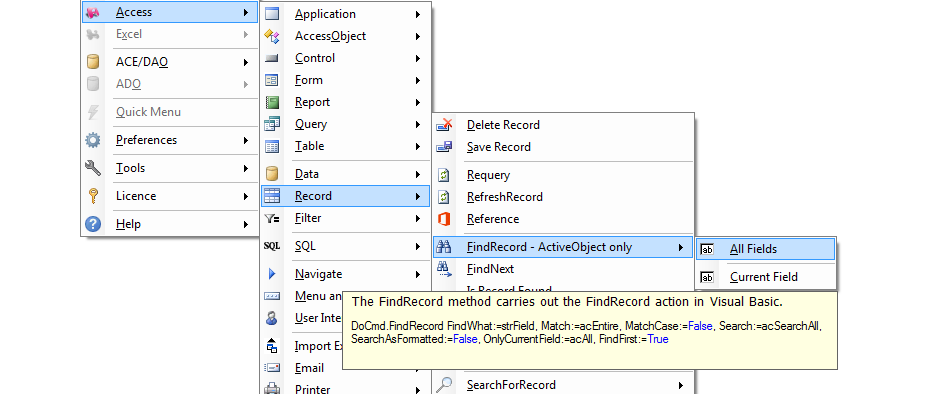The image size is (948, 400).
Task: Expand the Navigate submenu arrow
Action: [x=418, y=274]
